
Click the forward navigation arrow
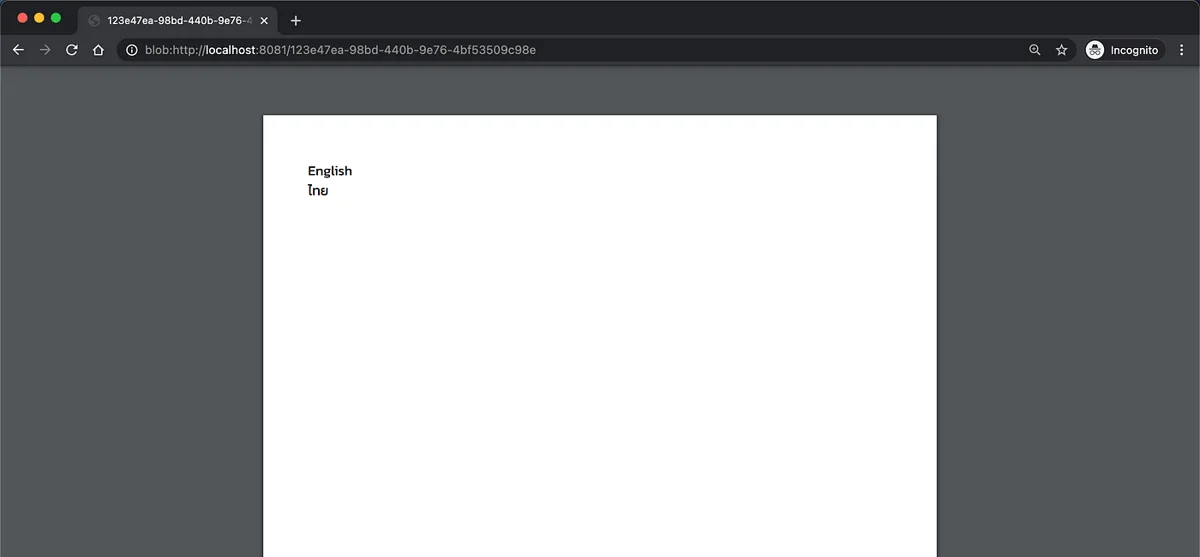pyautogui.click(x=45, y=50)
